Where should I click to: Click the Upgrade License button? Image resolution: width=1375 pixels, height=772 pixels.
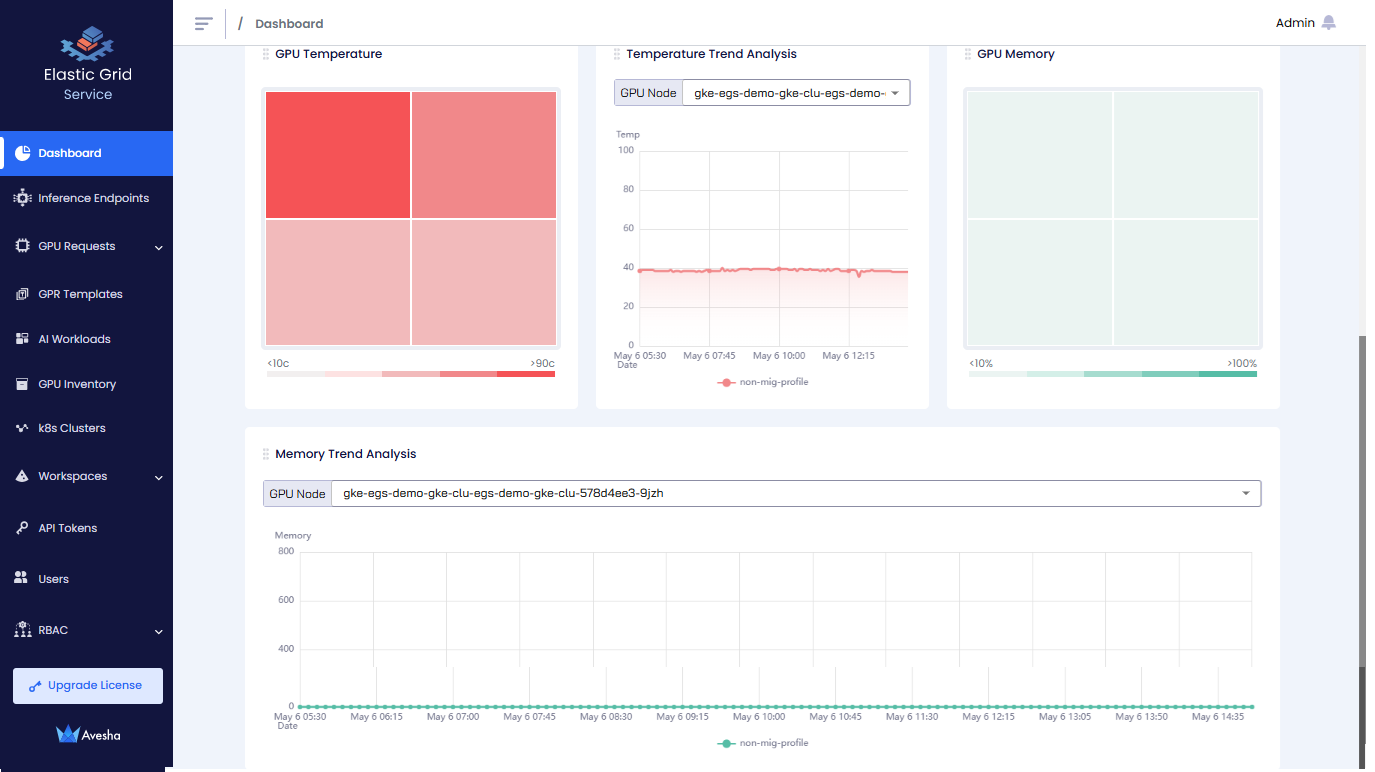tap(87, 686)
